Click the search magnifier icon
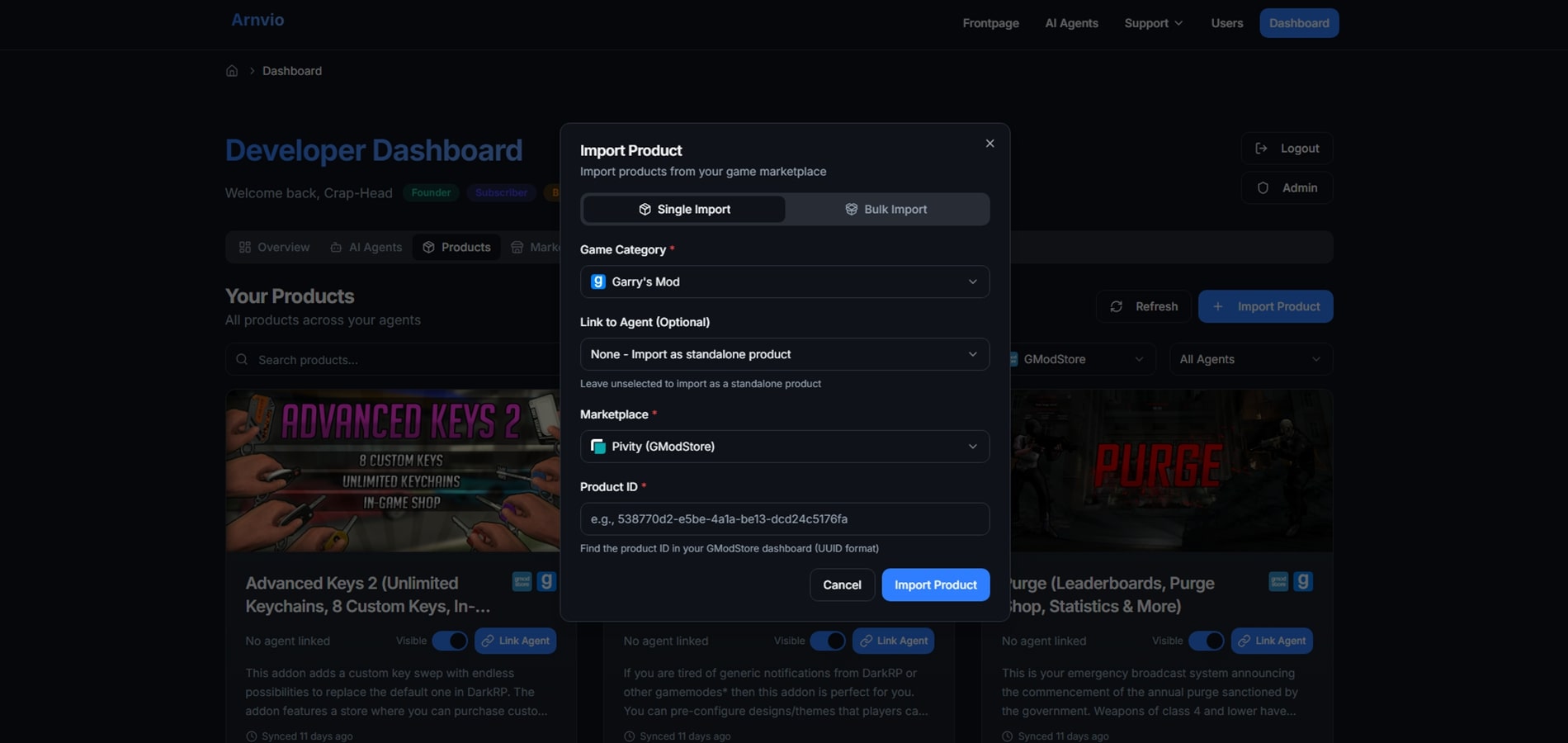Viewport: 1568px width, 743px height. [242, 359]
